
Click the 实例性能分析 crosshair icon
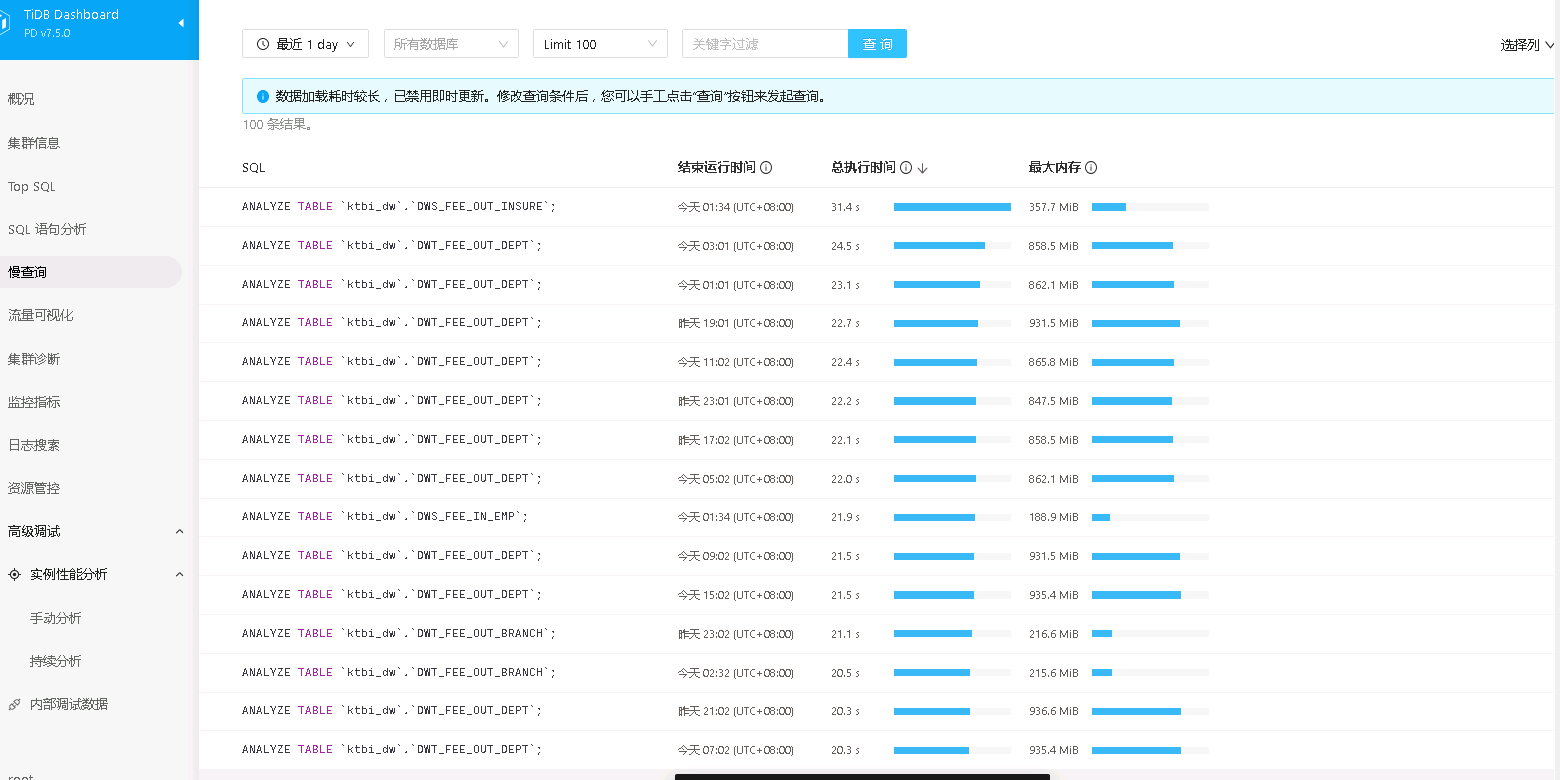14,575
